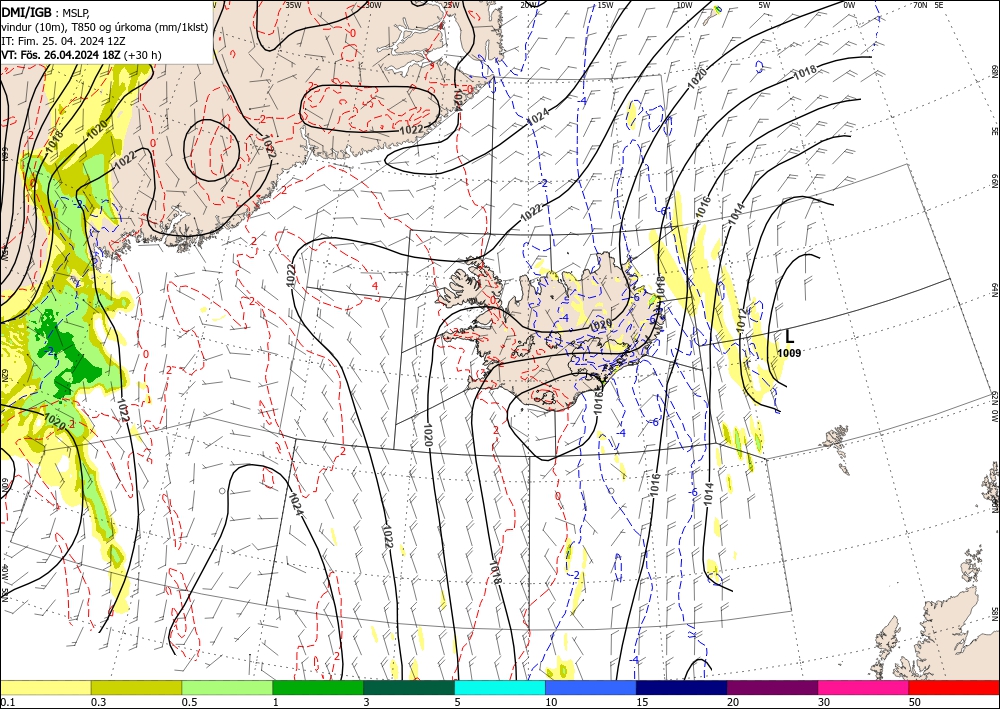
Task: Choose the purple 20–30 legend swatch
Action: click(x=772, y=687)
